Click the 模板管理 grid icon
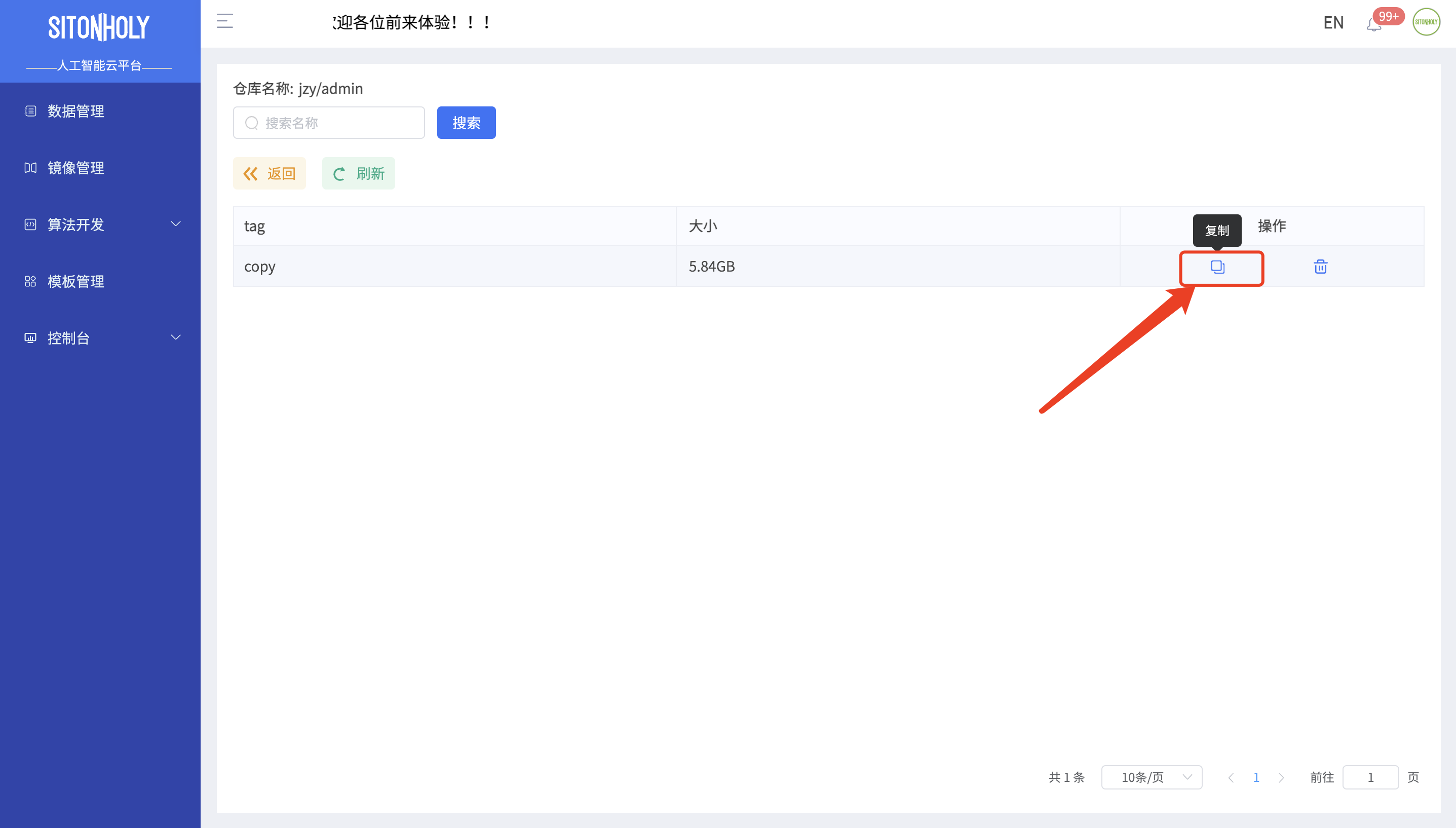Image resolution: width=1456 pixels, height=828 pixels. tap(31, 282)
